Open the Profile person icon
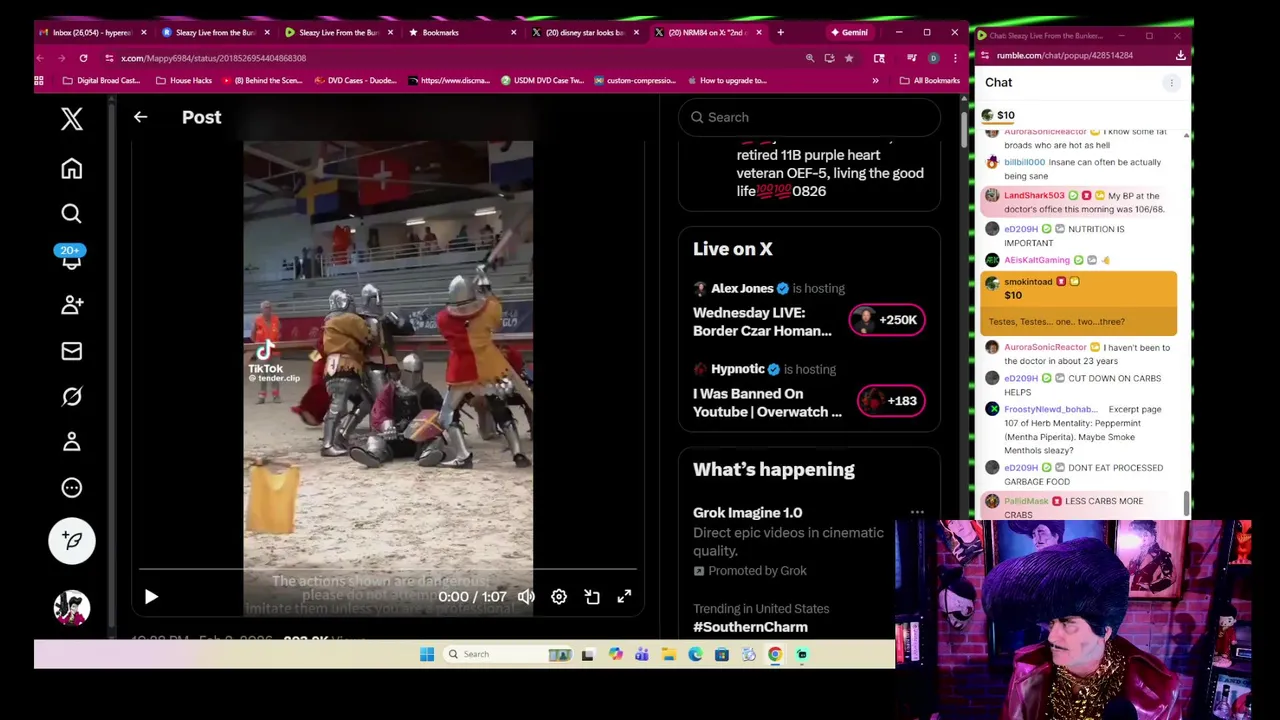 pos(71,442)
